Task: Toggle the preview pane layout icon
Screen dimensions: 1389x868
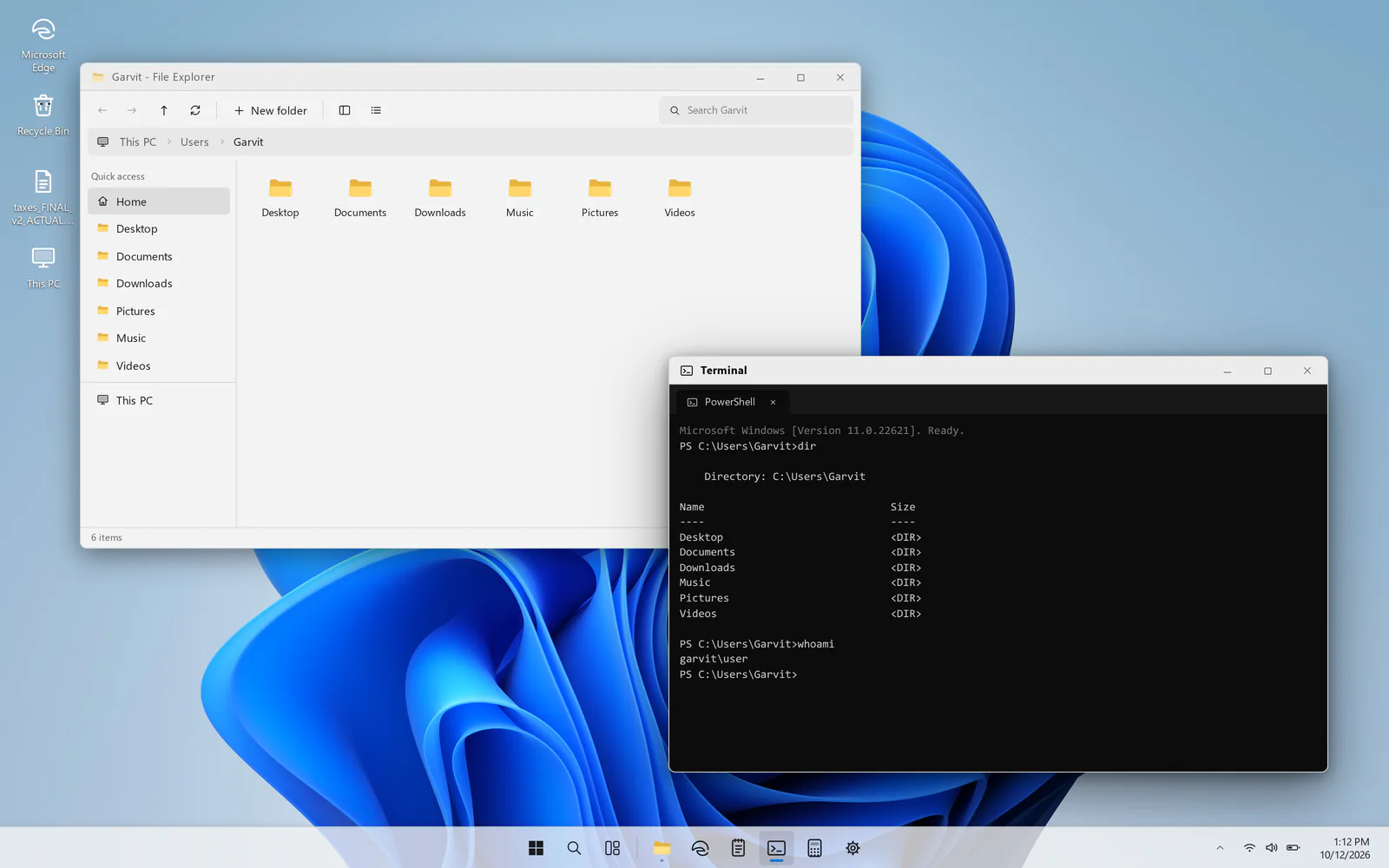Action: coord(345,110)
